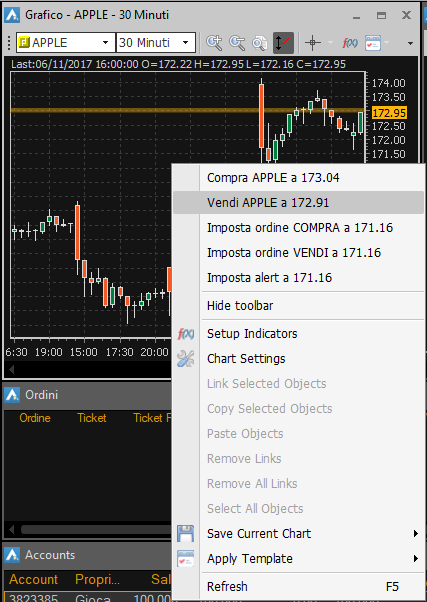Viewport: 427px width, 602px height.
Task: Click the Ordini panel scroll left arrow
Action: (12, 530)
